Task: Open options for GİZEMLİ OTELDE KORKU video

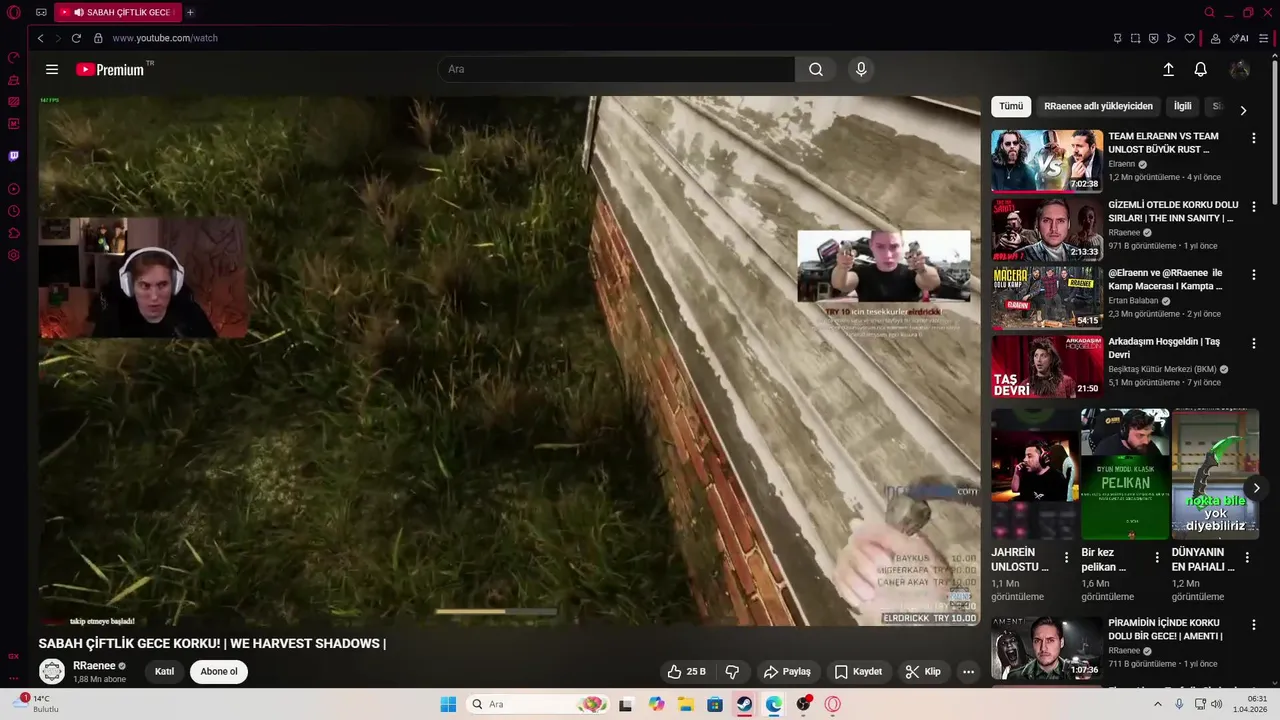Action: [x=1254, y=207]
